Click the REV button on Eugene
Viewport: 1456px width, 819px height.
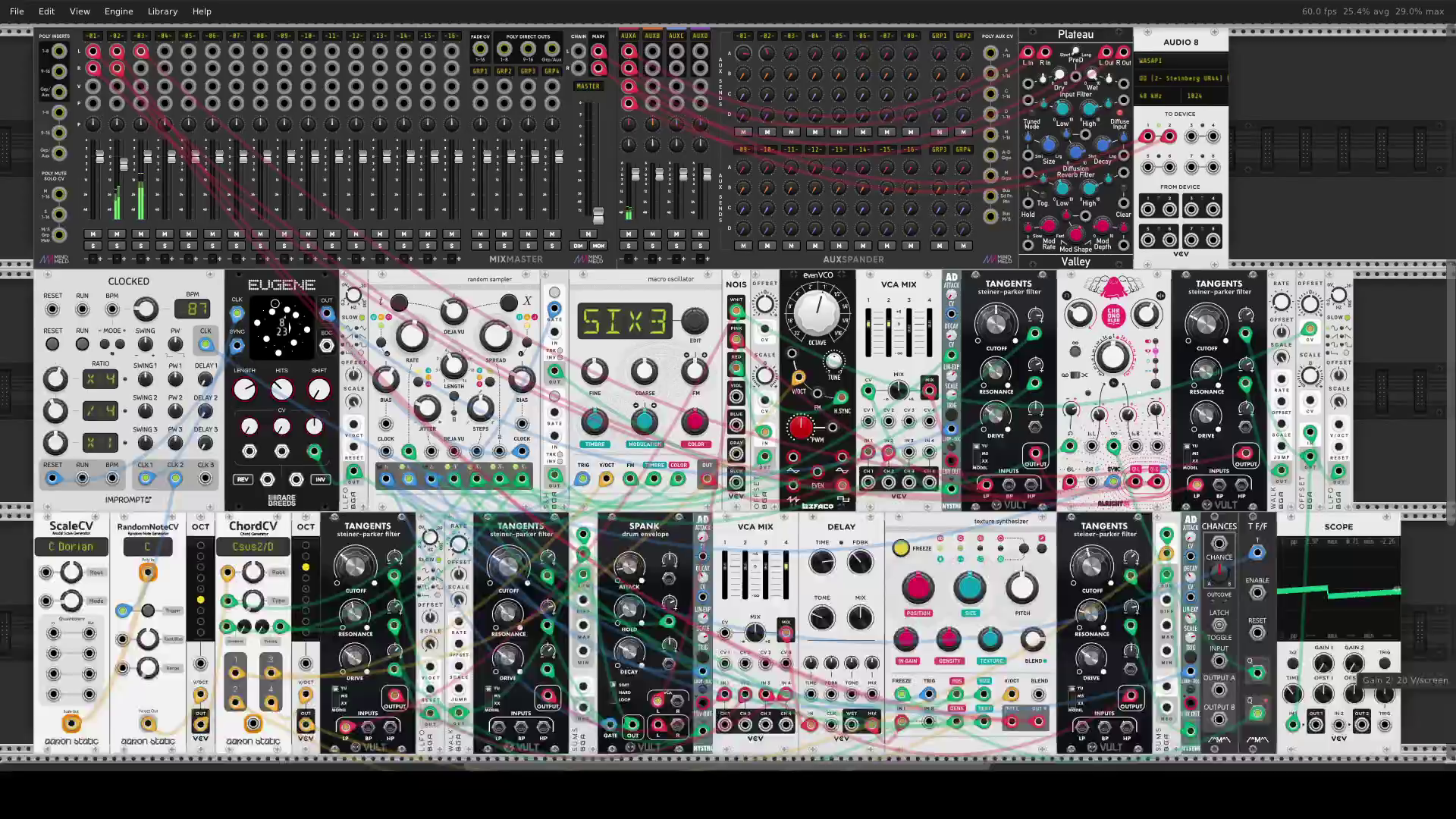point(243,479)
